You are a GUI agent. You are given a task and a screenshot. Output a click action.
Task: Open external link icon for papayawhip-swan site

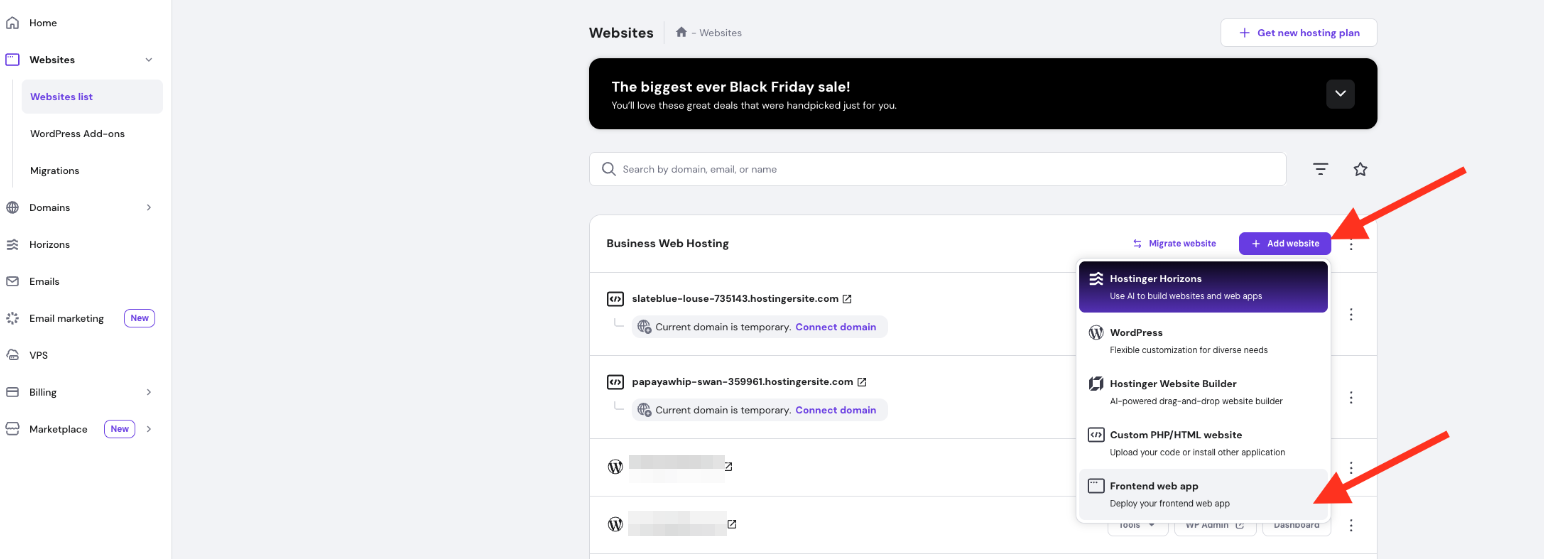(862, 382)
